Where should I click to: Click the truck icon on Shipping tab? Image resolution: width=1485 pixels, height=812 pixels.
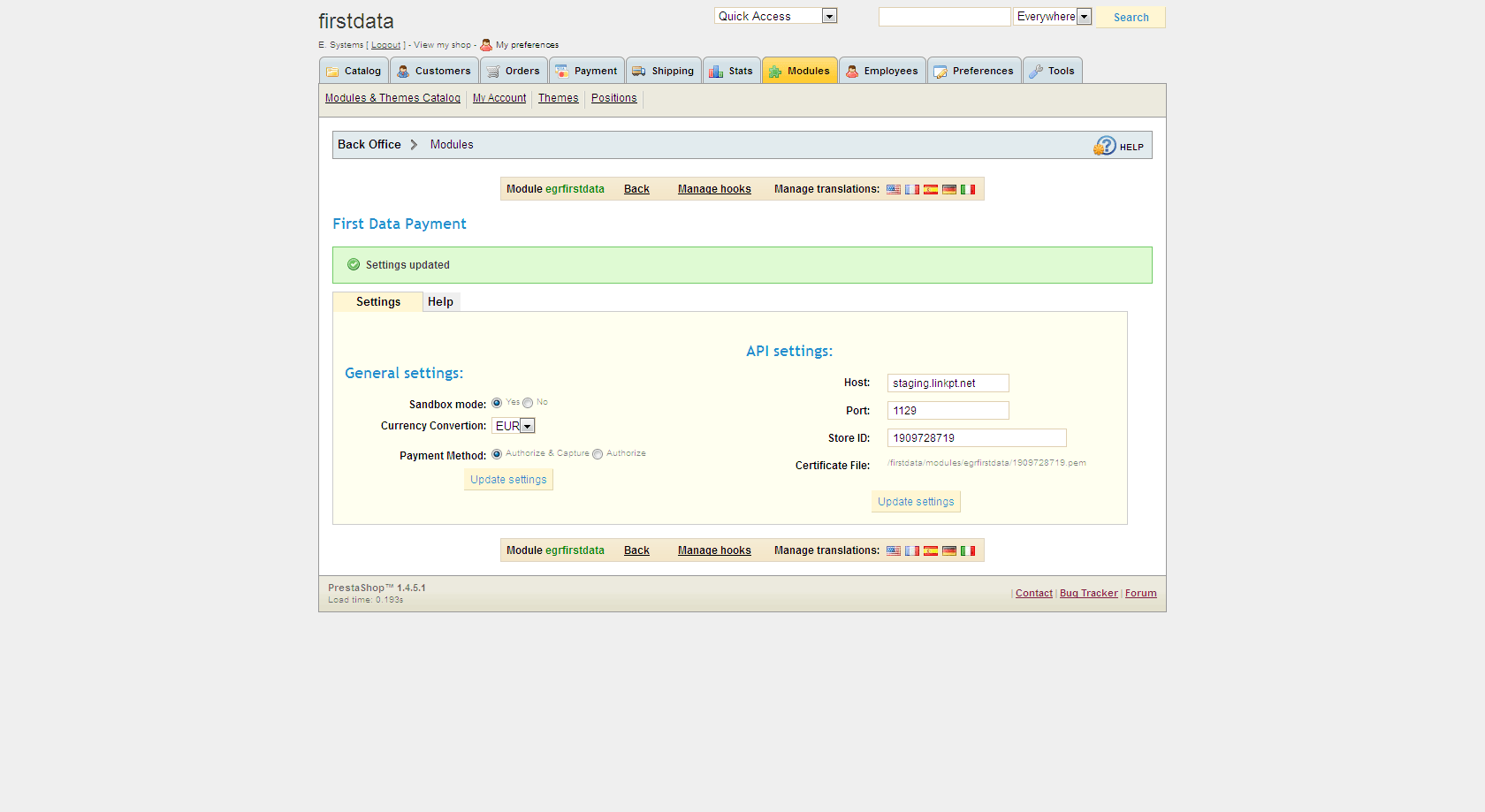click(x=639, y=72)
